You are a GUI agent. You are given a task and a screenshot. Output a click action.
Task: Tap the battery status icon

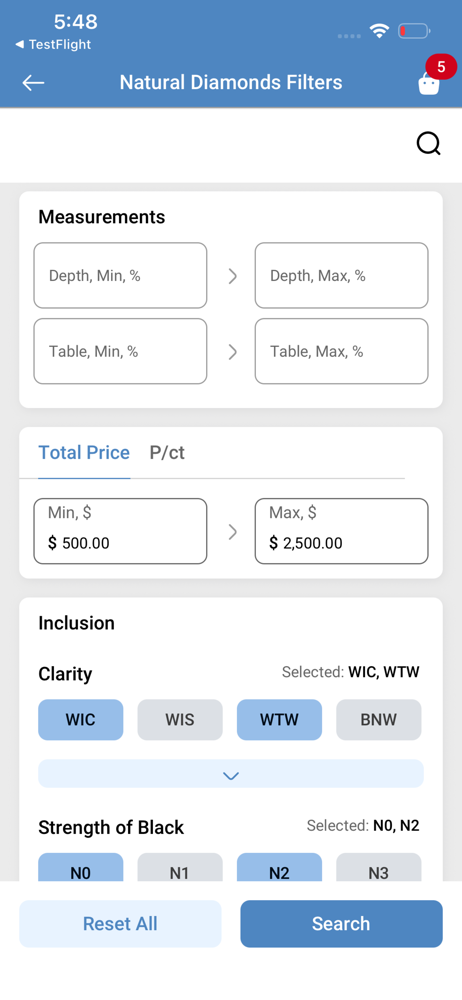[x=414, y=31]
